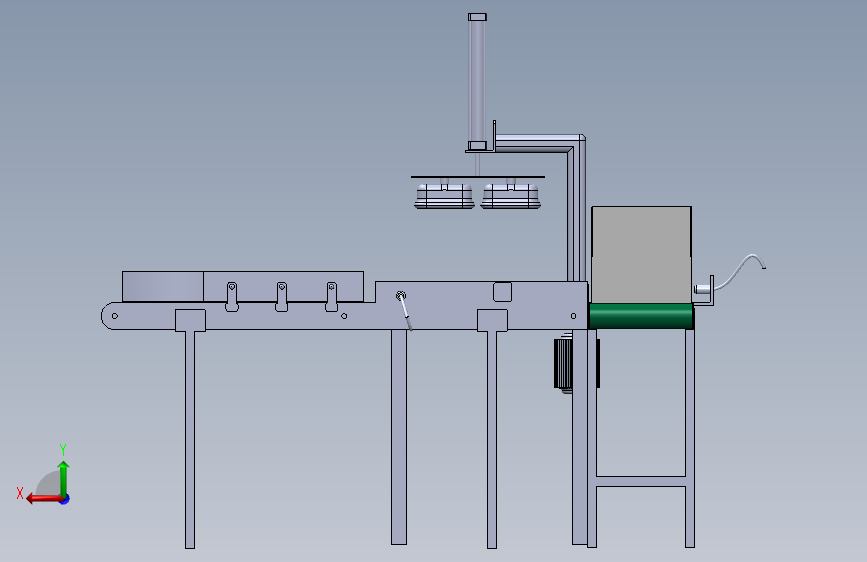The image size is (867, 562).
Task: Click the blue Z axis dot of triad
Action: point(65,499)
